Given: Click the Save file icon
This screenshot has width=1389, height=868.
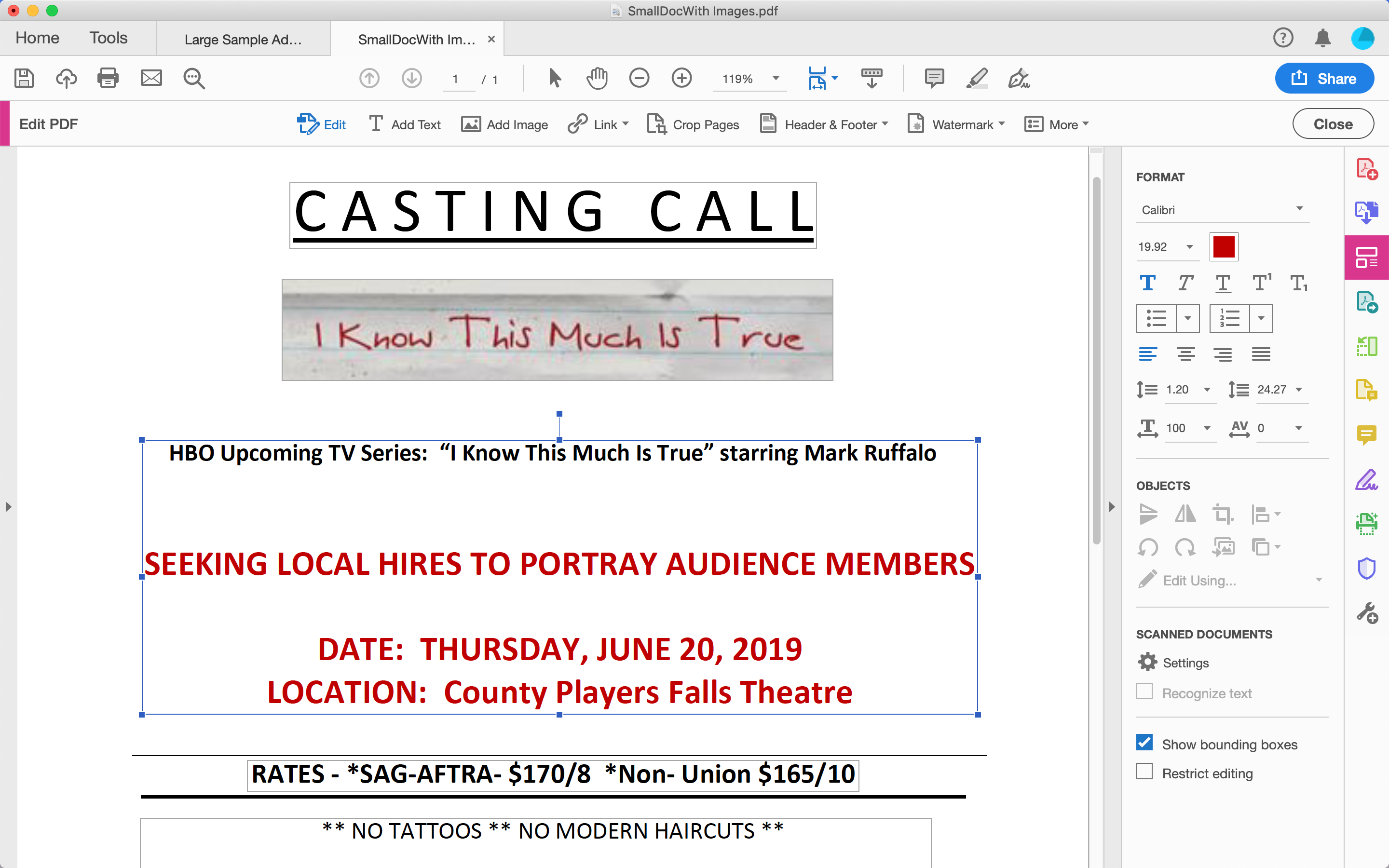Looking at the screenshot, I should (24, 78).
